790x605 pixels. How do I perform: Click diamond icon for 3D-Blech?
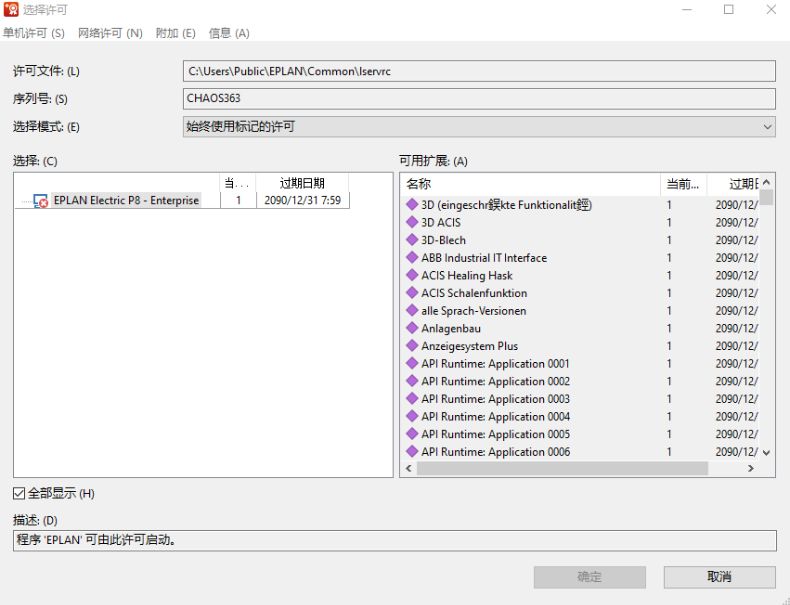(412, 240)
